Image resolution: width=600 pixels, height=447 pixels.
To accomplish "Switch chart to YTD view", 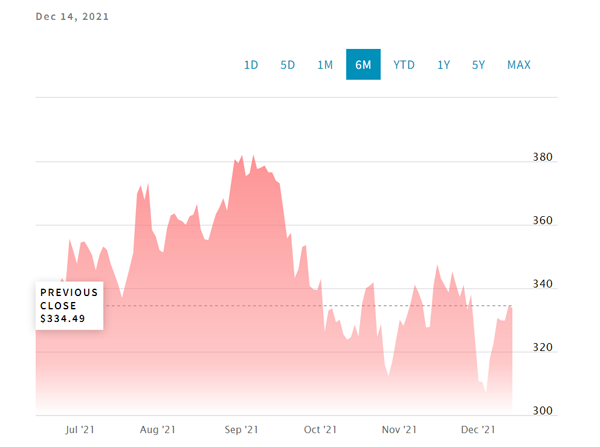I will [404, 65].
